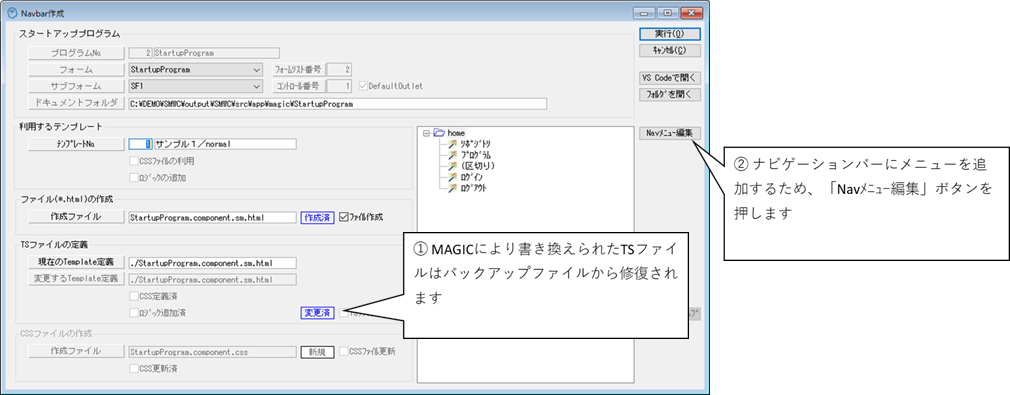
Task: Click the home folder icon in tree
Action: [x=438, y=133]
